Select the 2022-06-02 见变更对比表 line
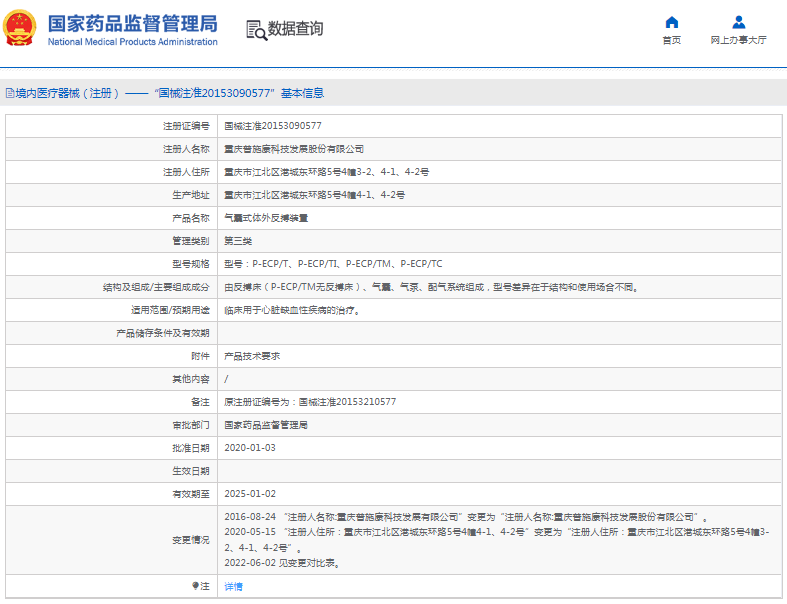The width and height of the screenshot is (787, 604). [282, 563]
